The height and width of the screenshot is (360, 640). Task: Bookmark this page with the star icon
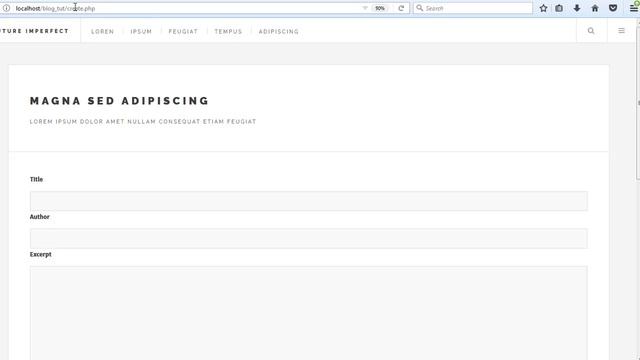(543, 8)
